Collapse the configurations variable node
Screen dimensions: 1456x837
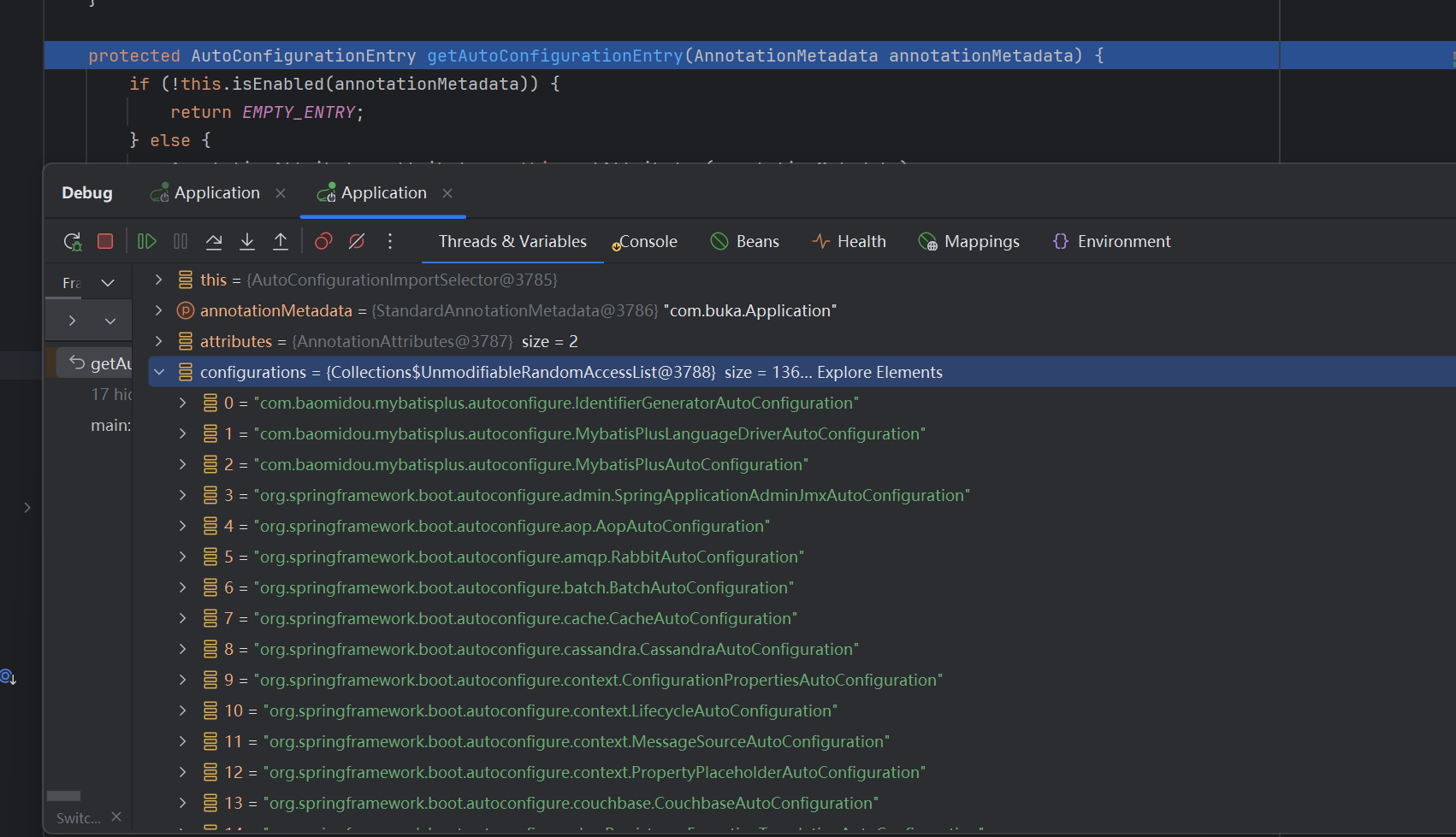pyautogui.click(x=159, y=371)
